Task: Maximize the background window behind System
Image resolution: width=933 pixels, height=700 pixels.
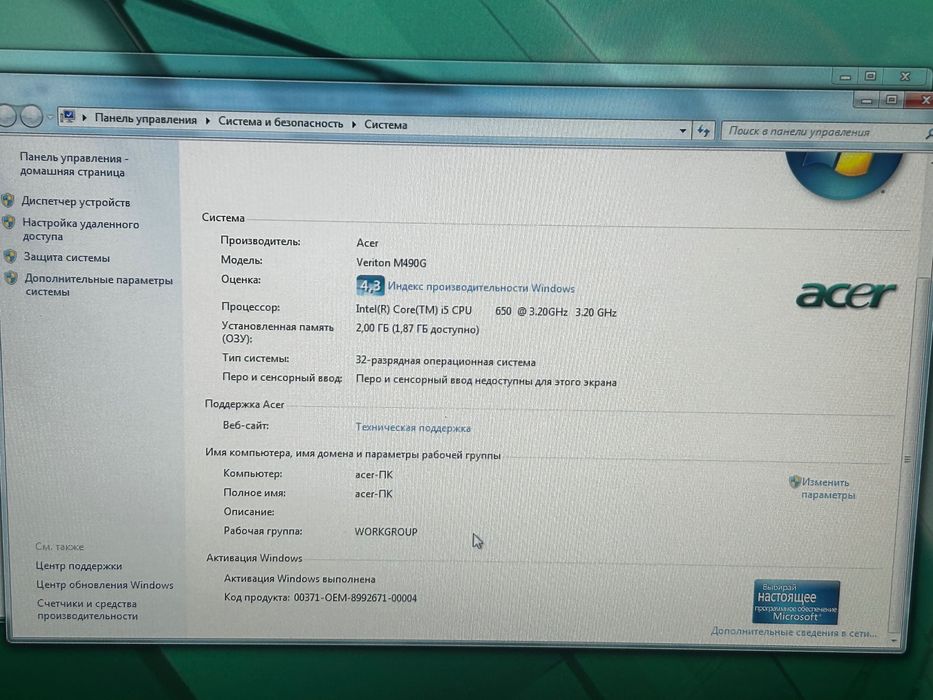Action: coord(870,76)
